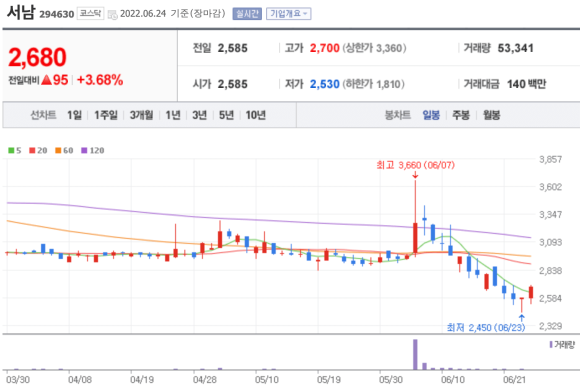The width and height of the screenshot is (580, 388).
Task: Show the 3년 line chart
Action: (200, 115)
